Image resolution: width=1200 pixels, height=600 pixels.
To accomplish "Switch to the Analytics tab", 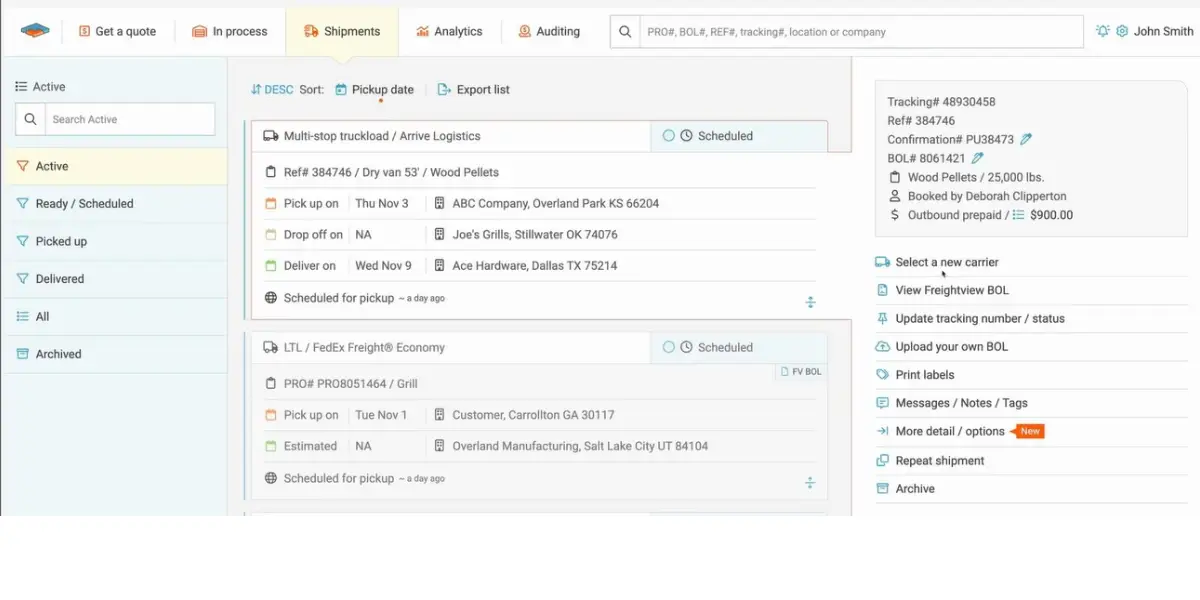I will pos(449,32).
